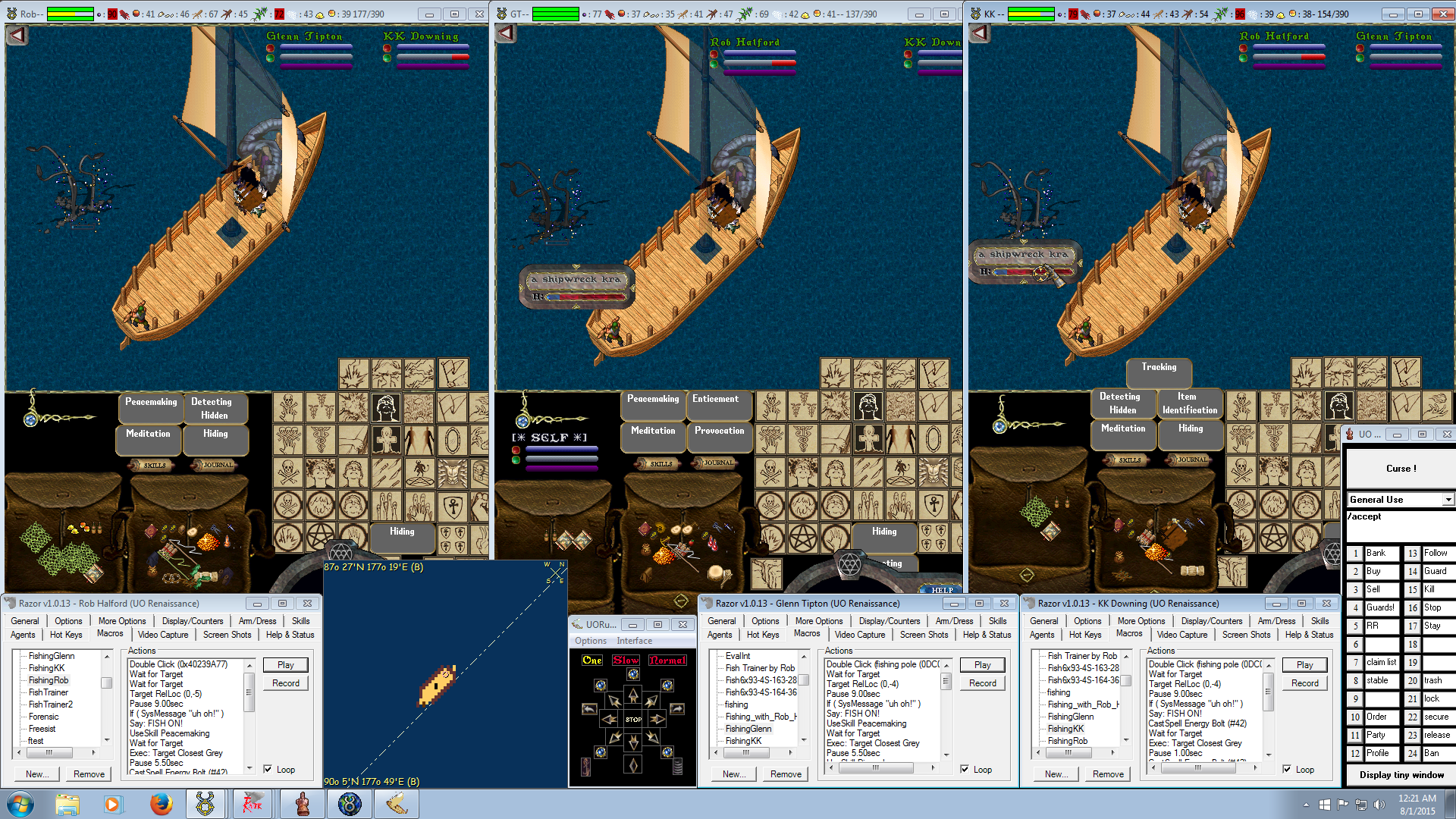Open SKILLS scroll in KK game window
Screen dimensions: 1456x819
1129,460
